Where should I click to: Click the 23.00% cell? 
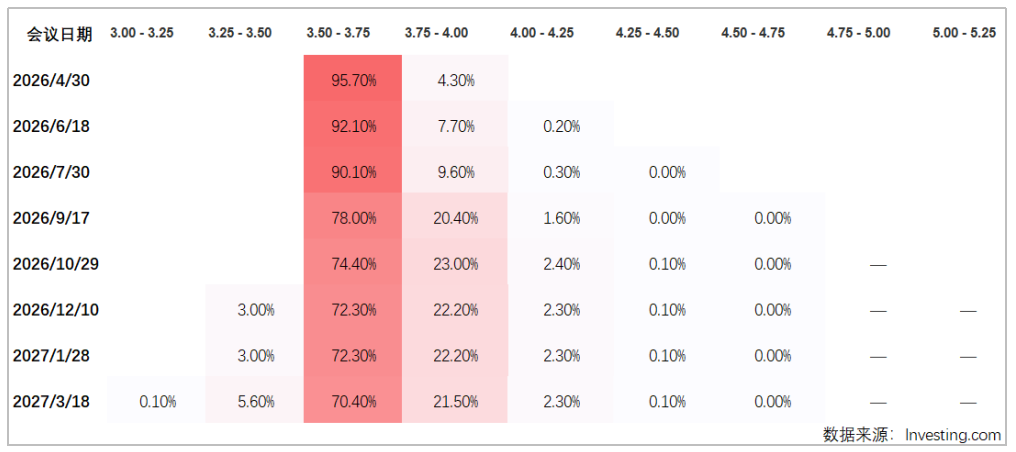[x=456, y=264]
